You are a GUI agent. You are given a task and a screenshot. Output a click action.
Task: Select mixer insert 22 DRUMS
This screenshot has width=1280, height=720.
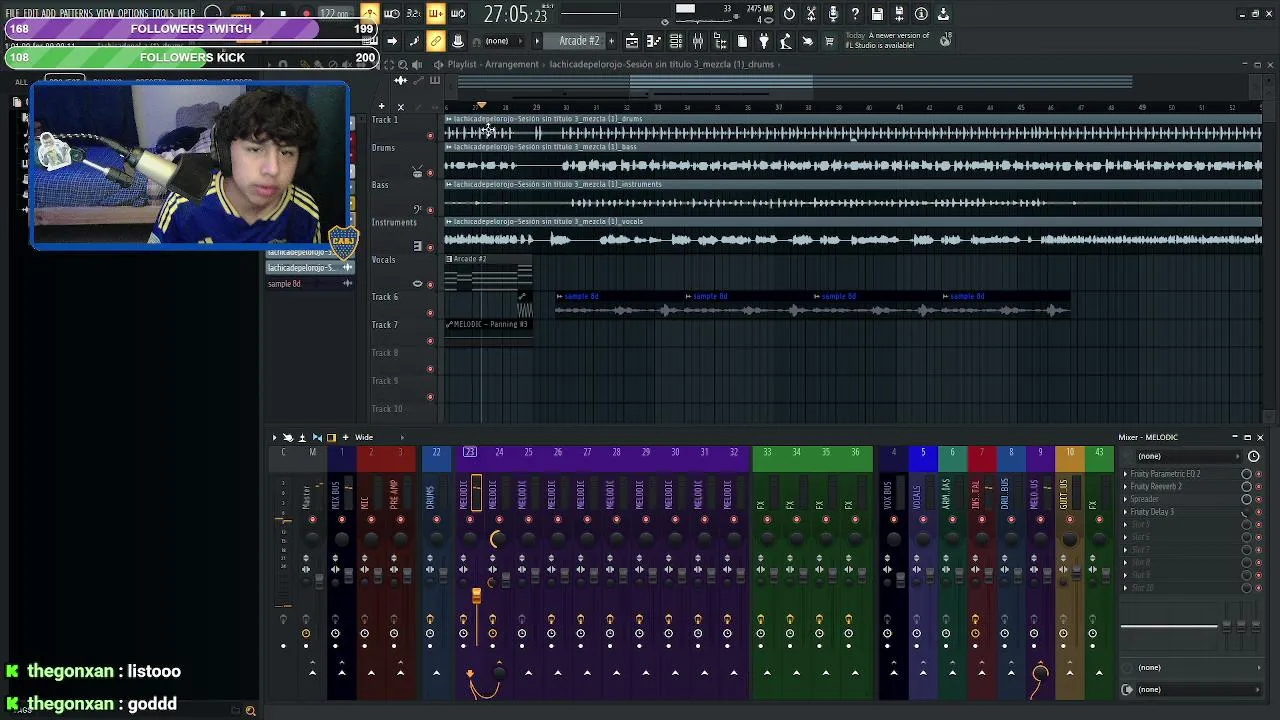(x=436, y=453)
